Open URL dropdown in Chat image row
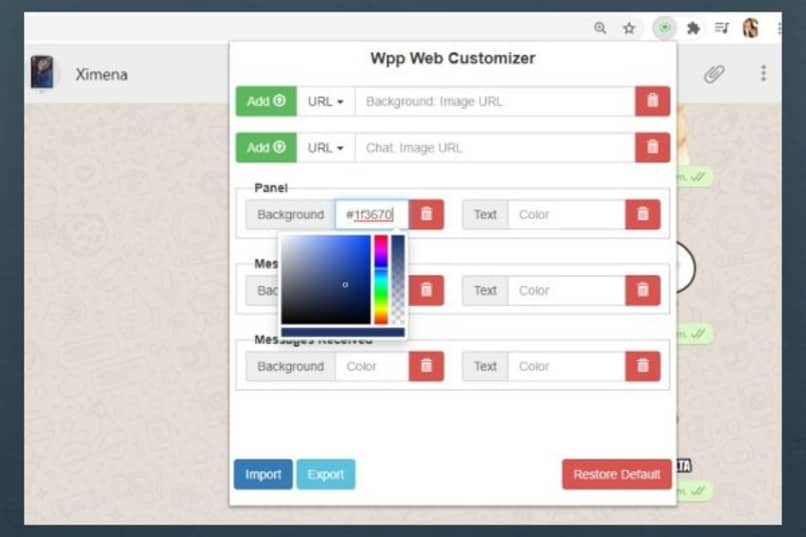The width and height of the screenshot is (806, 537). pos(325,147)
